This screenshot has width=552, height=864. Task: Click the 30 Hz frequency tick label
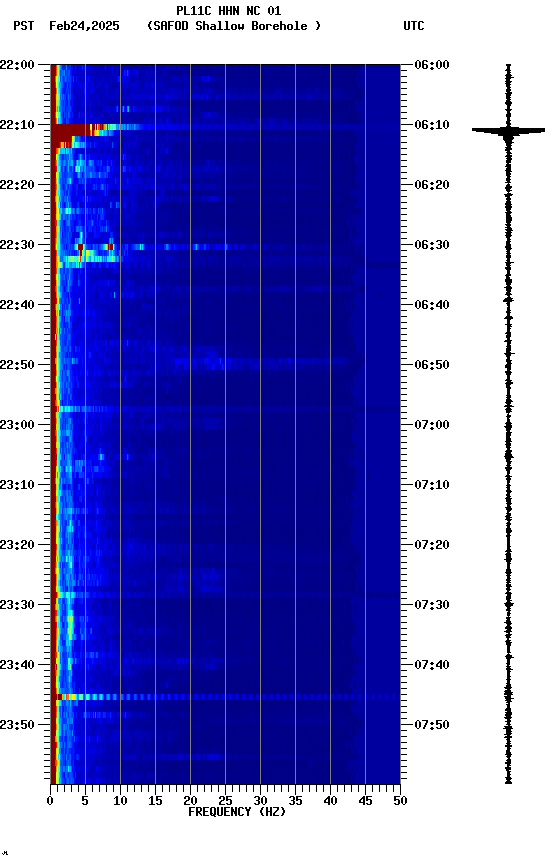click(260, 801)
